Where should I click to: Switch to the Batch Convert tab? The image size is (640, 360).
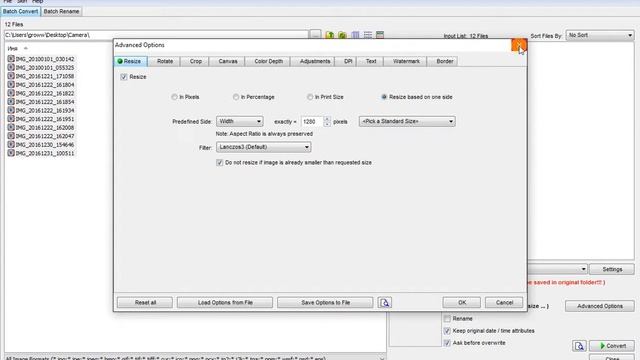click(x=20, y=11)
